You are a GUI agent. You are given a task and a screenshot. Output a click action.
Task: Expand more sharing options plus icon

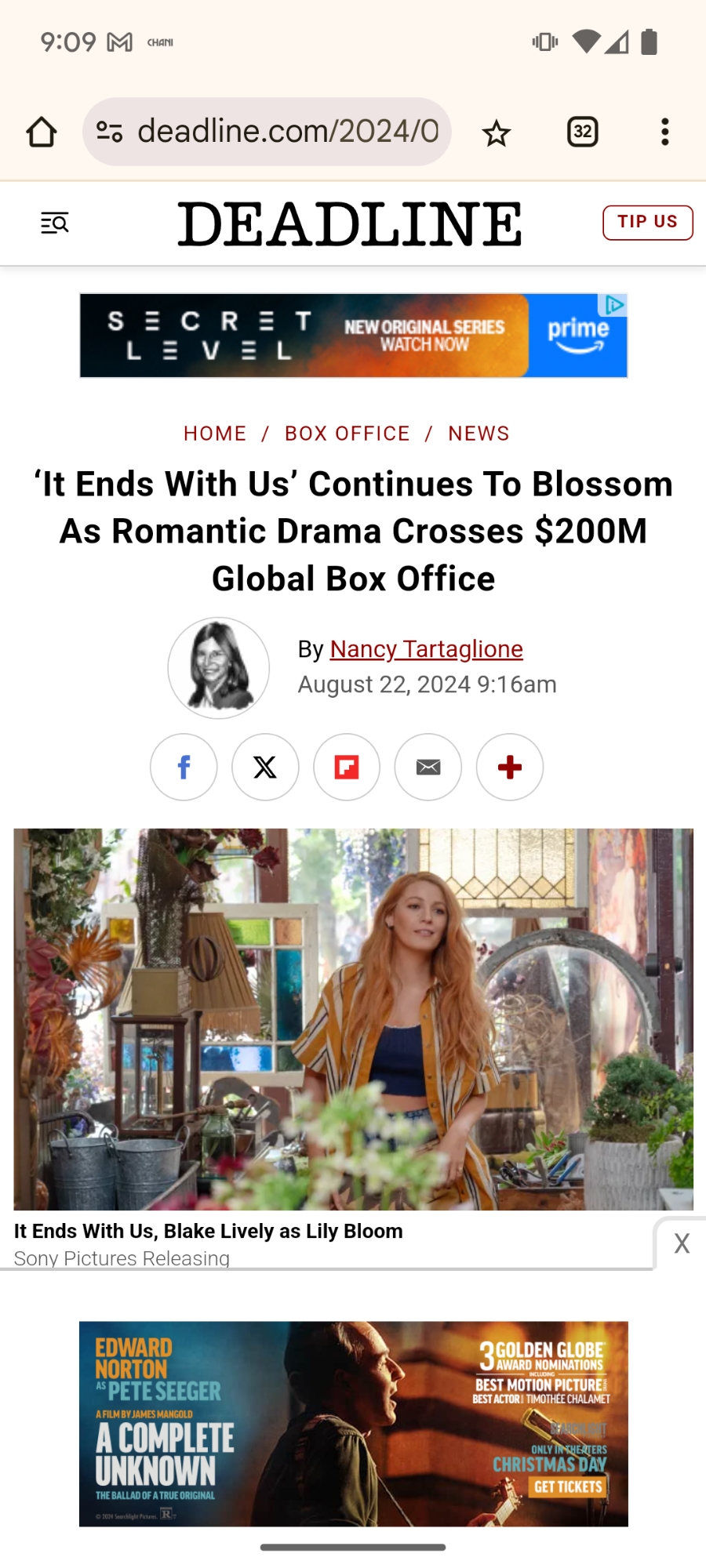pos(510,767)
